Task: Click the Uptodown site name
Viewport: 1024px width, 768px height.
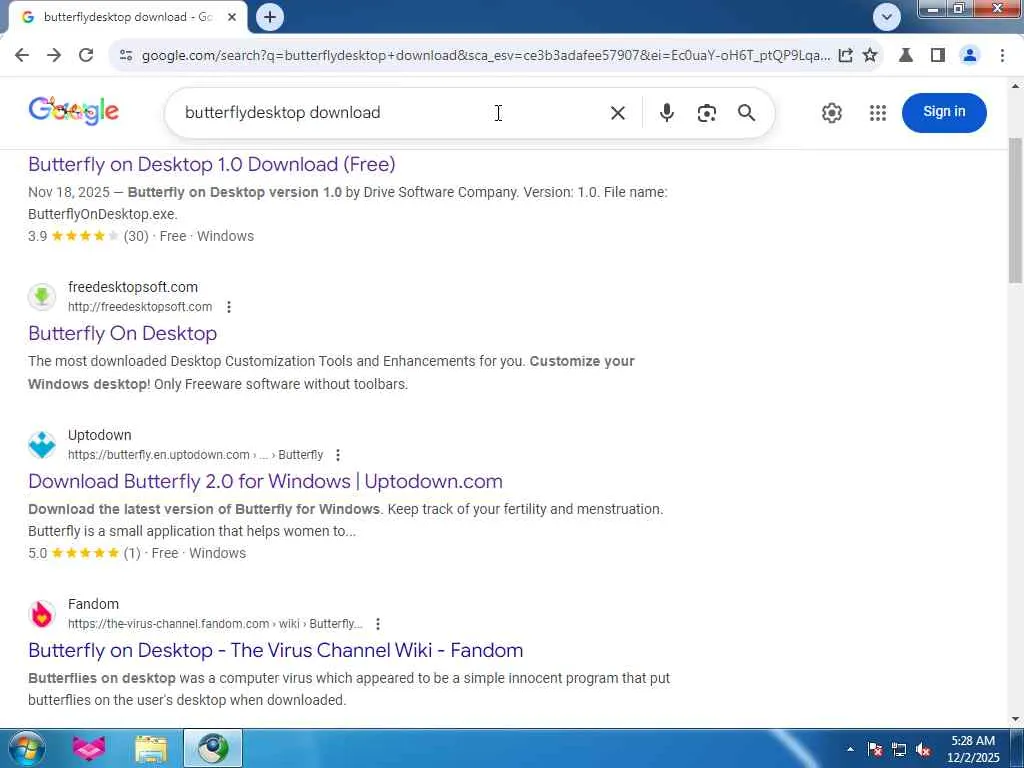Action: (x=99, y=435)
